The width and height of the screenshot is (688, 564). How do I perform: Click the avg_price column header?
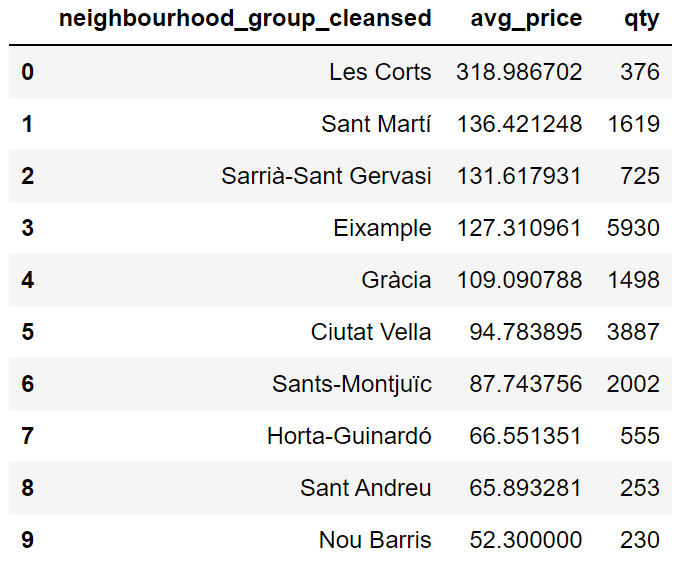click(526, 19)
